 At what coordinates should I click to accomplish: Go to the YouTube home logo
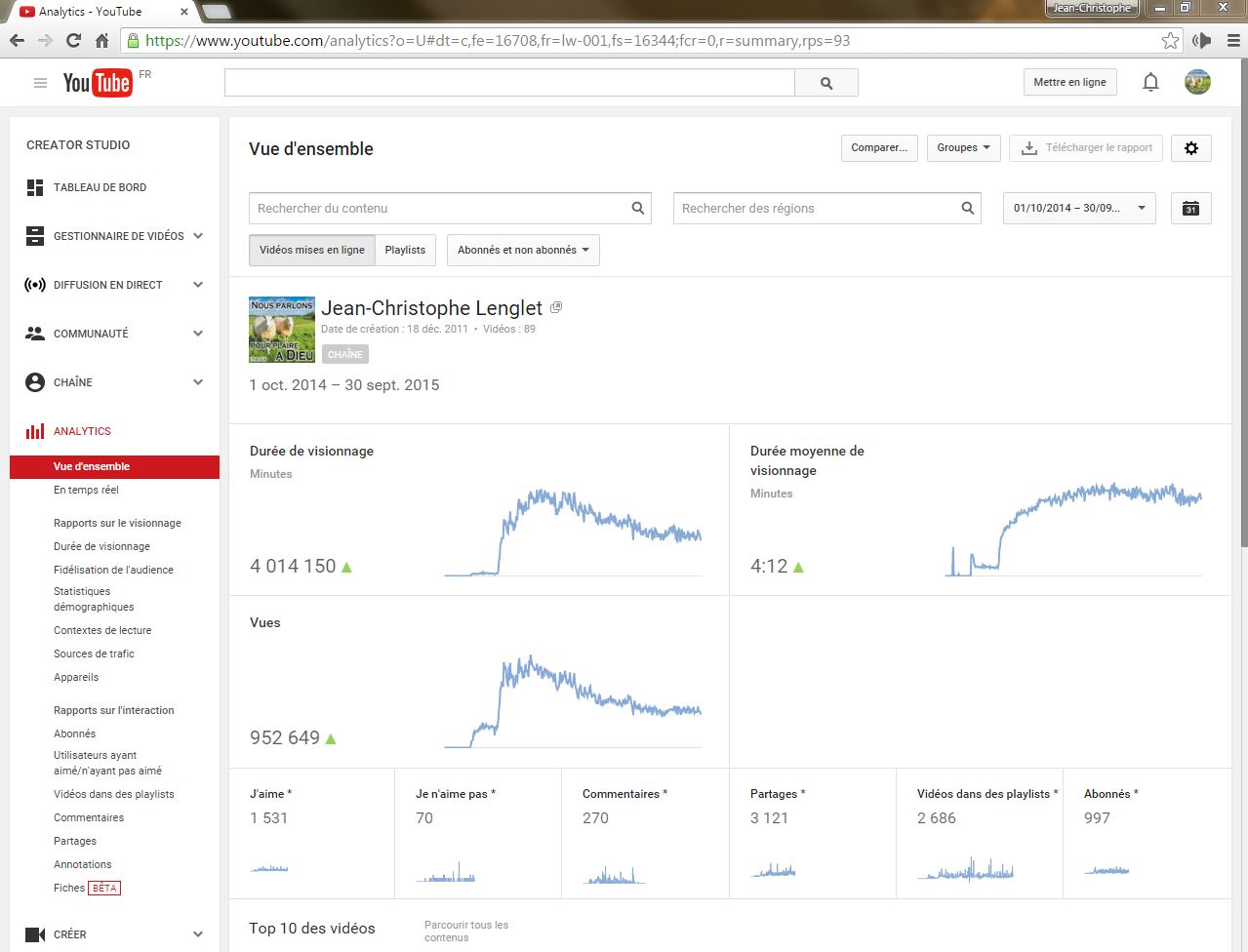pyautogui.click(x=97, y=83)
